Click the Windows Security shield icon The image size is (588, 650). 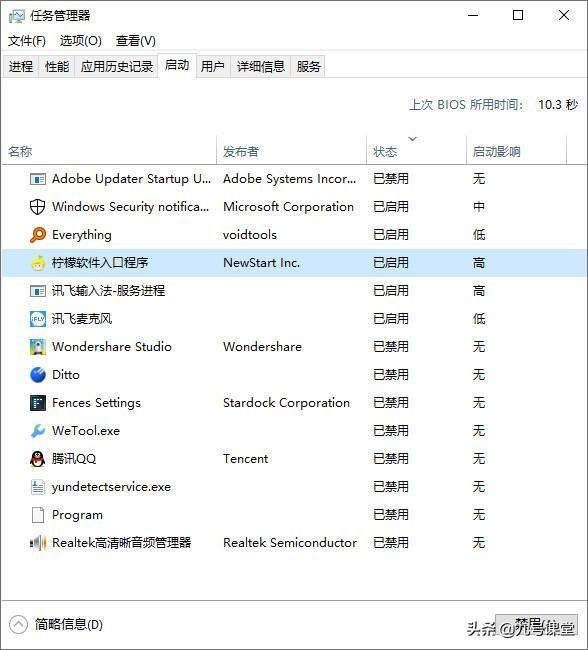click(38, 207)
